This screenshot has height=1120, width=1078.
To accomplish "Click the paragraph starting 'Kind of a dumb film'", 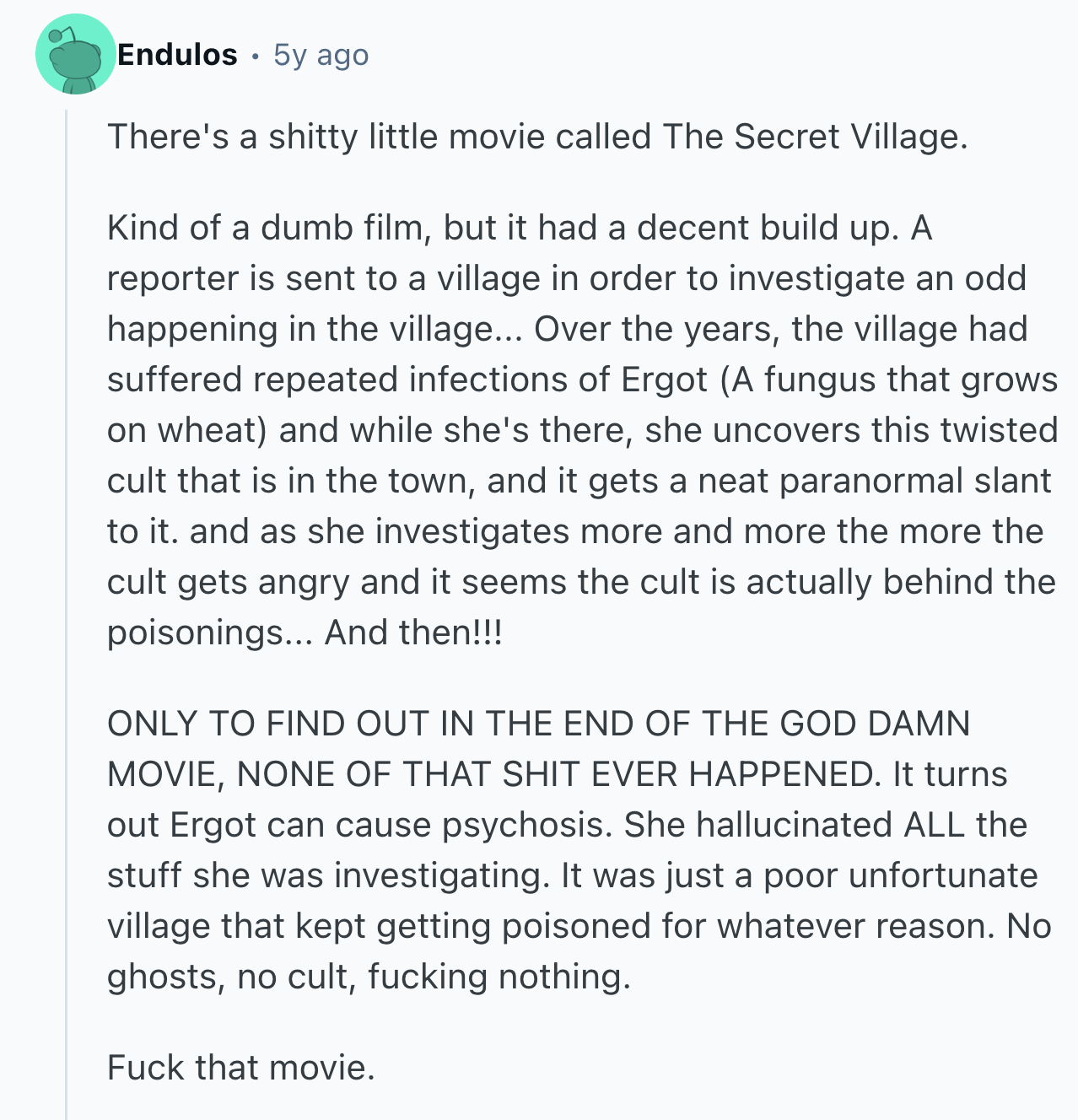I will [582, 430].
